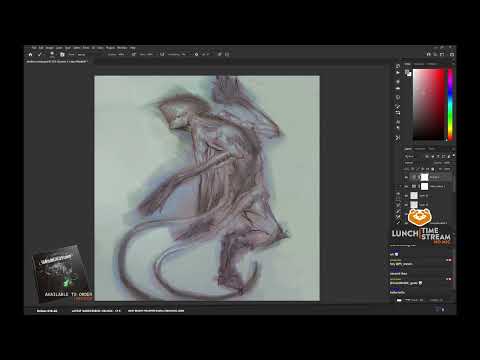The image size is (480, 360).
Task: Switch to the Layers tab
Action: pos(408,149)
